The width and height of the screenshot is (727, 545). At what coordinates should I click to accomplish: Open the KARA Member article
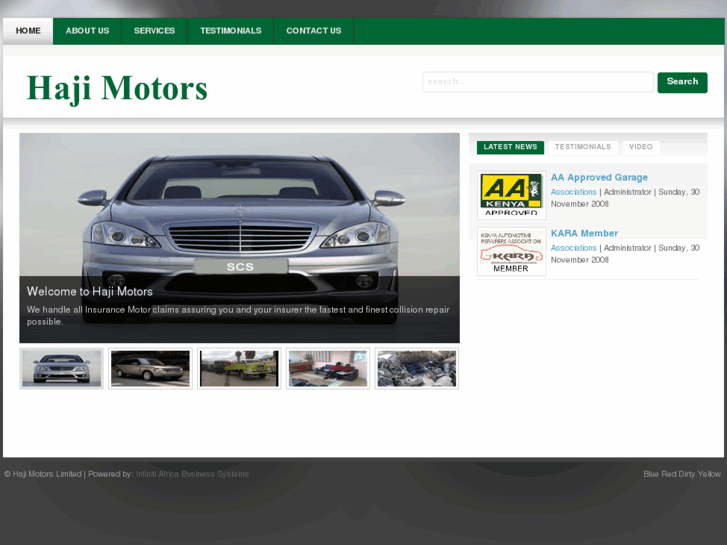point(584,233)
